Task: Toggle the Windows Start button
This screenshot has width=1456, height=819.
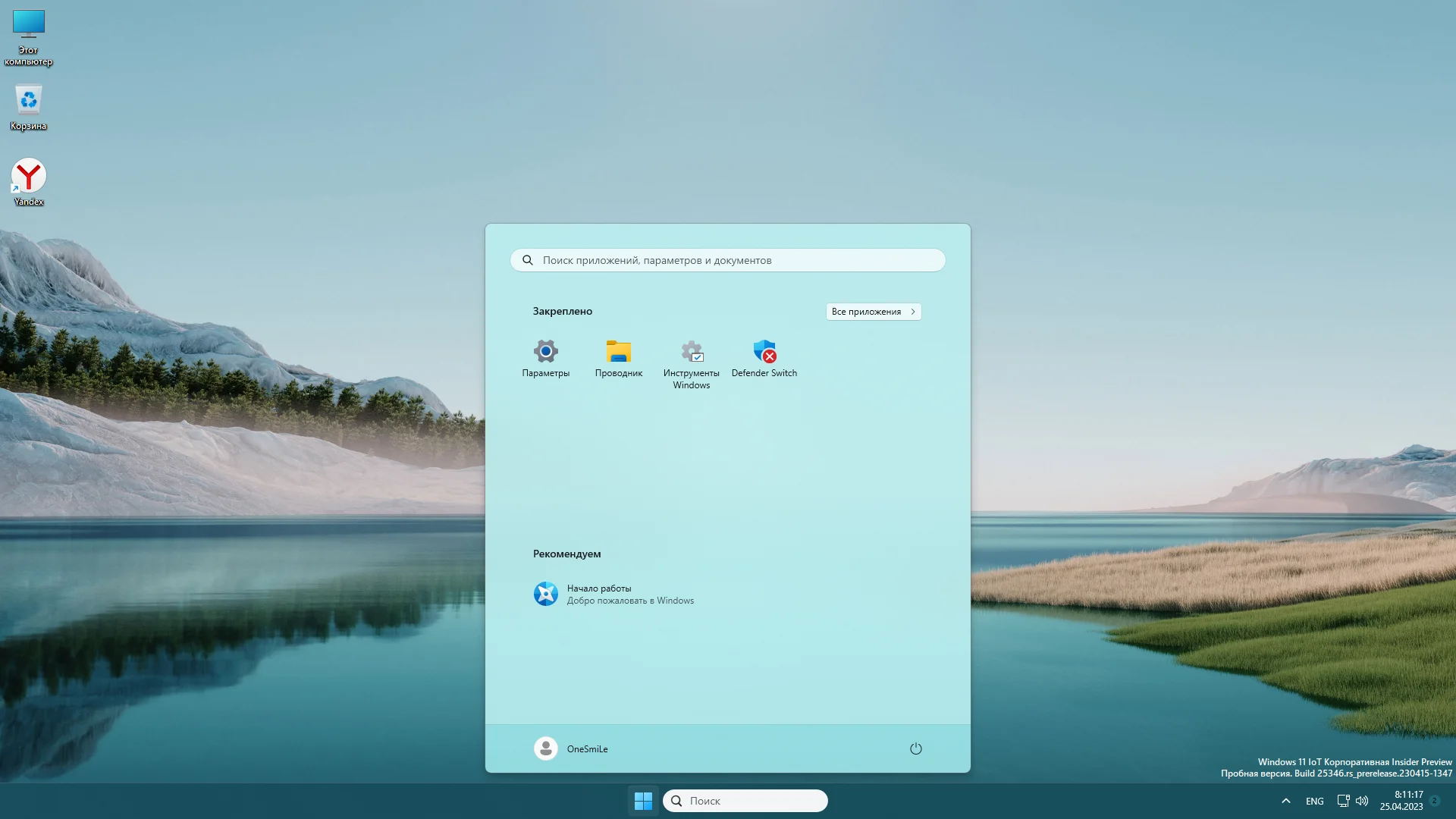Action: pyautogui.click(x=643, y=801)
